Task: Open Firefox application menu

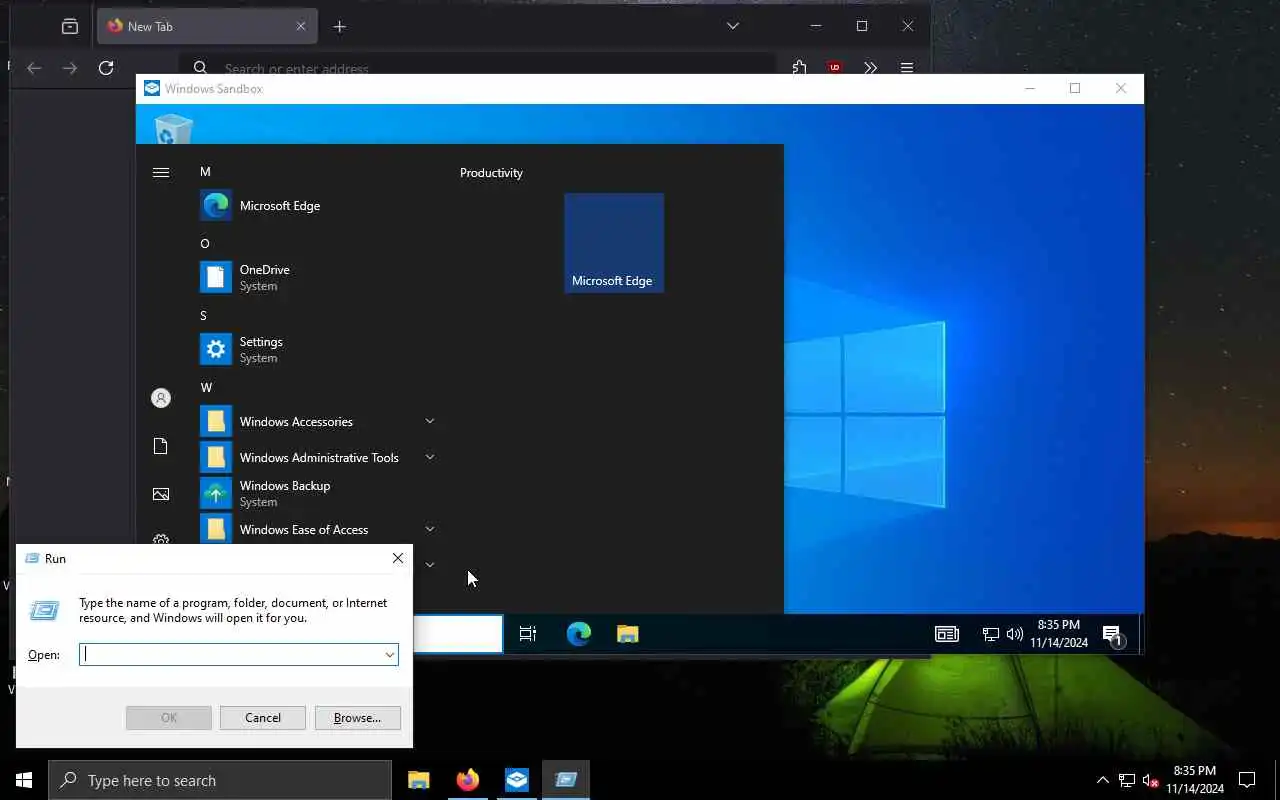Action: click(907, 67)
